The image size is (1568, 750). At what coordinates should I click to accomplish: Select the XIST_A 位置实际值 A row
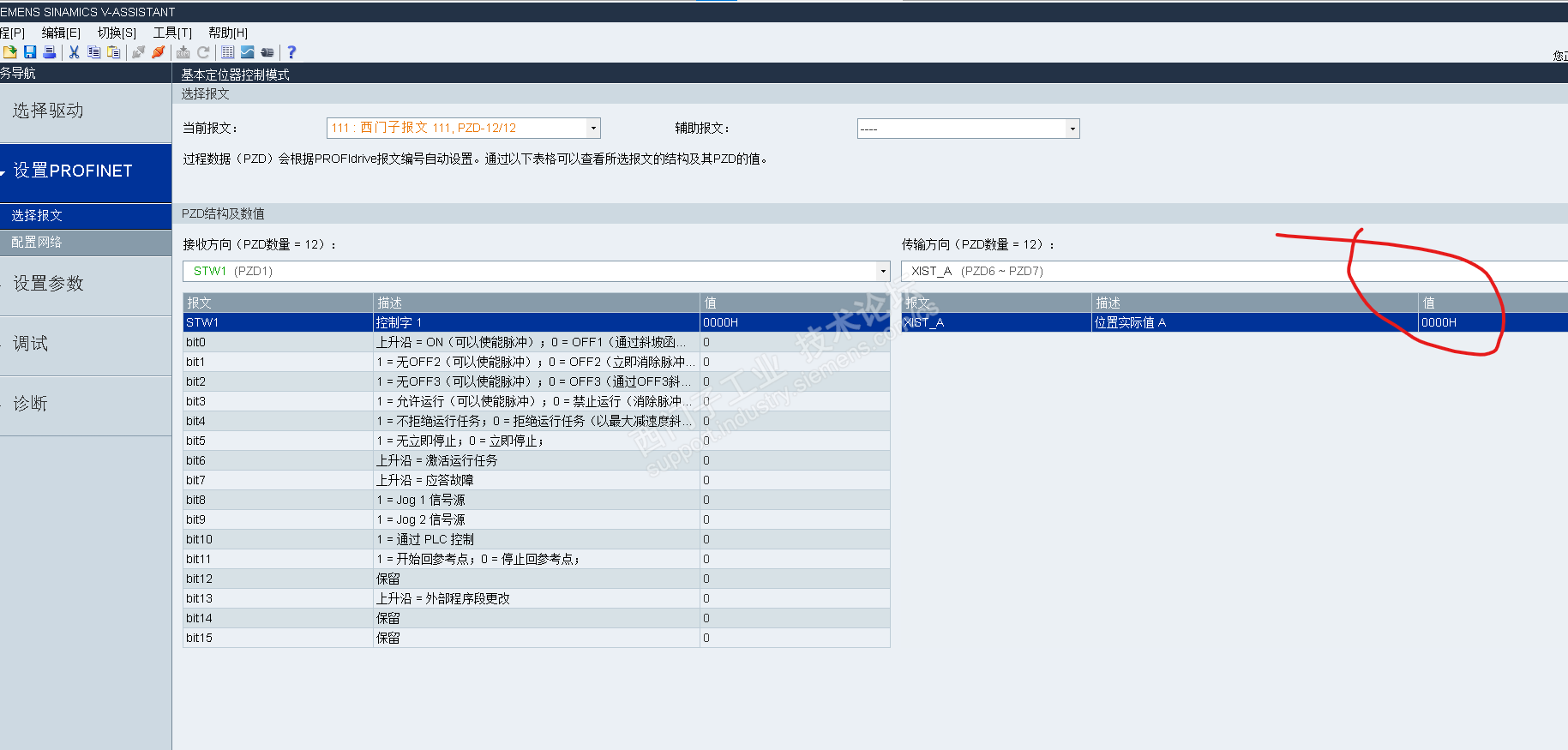click(x=1235, y=322)
